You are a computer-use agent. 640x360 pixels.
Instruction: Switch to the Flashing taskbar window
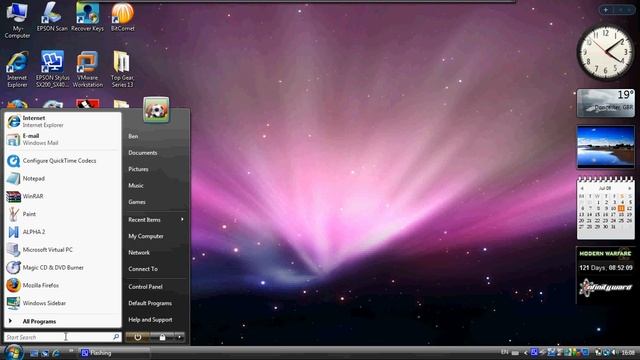(x=114, y=353)
